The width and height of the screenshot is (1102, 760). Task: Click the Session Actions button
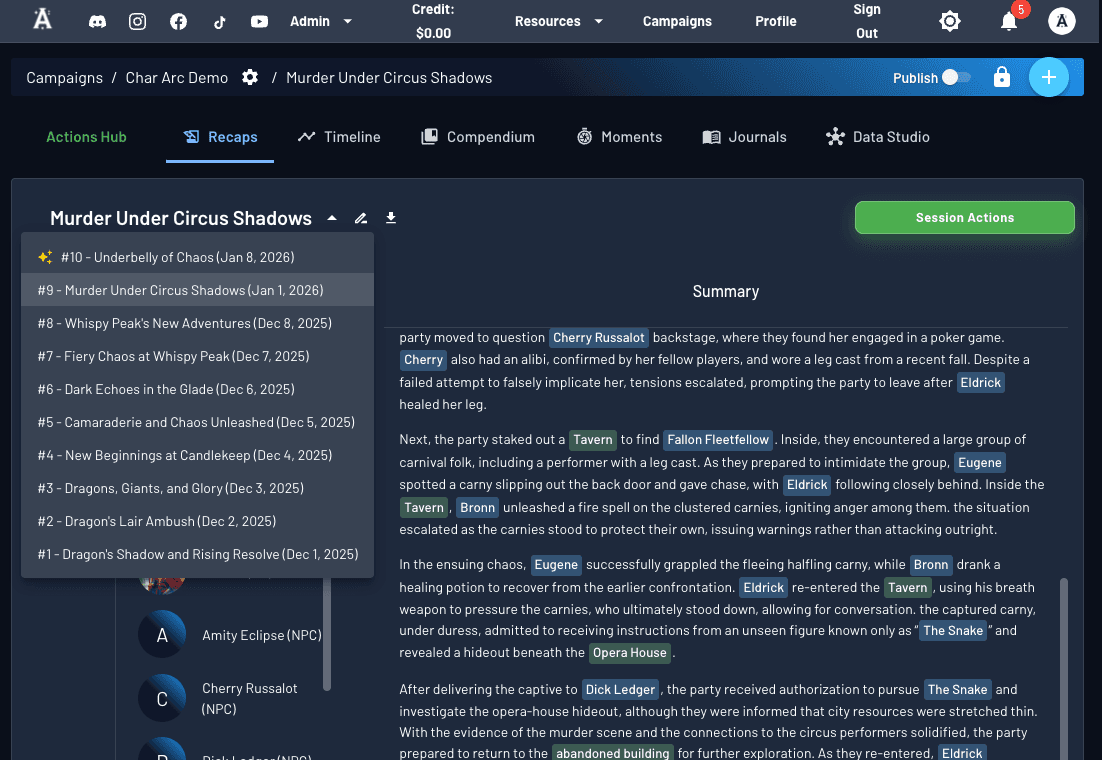[x=964, y=217]
